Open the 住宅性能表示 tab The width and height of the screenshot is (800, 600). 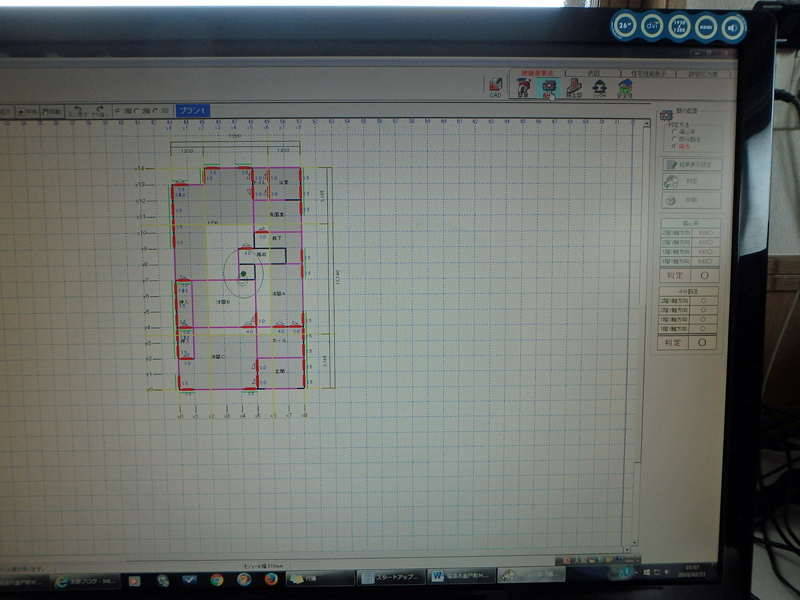(649, 74)
